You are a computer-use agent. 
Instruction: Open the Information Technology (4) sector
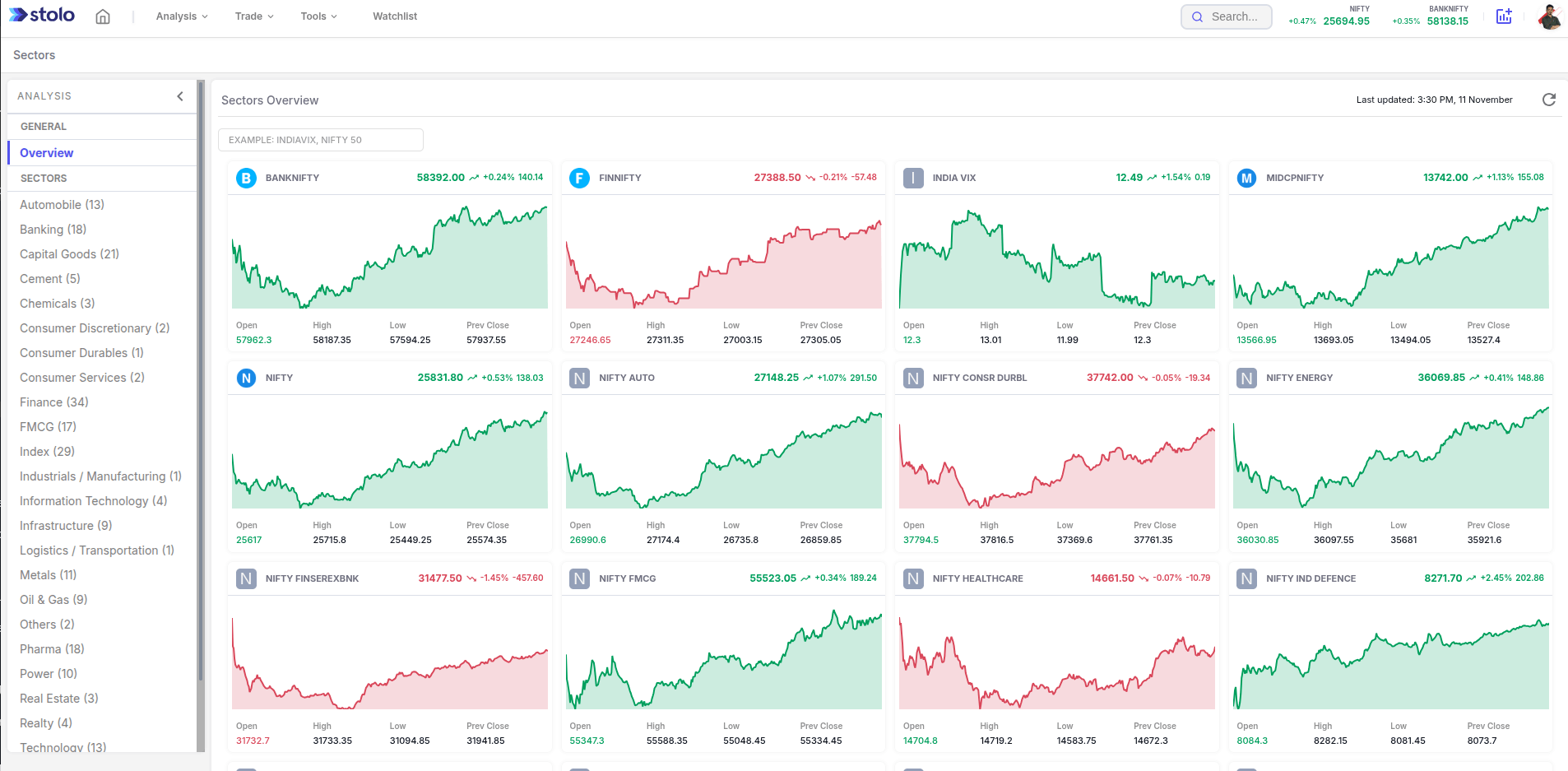(93, 501)
